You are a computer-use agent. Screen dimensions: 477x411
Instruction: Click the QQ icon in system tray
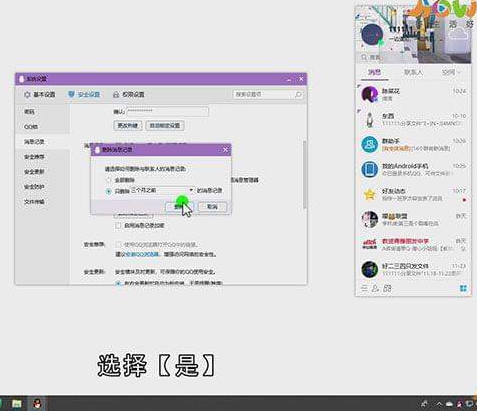point(459,404)
